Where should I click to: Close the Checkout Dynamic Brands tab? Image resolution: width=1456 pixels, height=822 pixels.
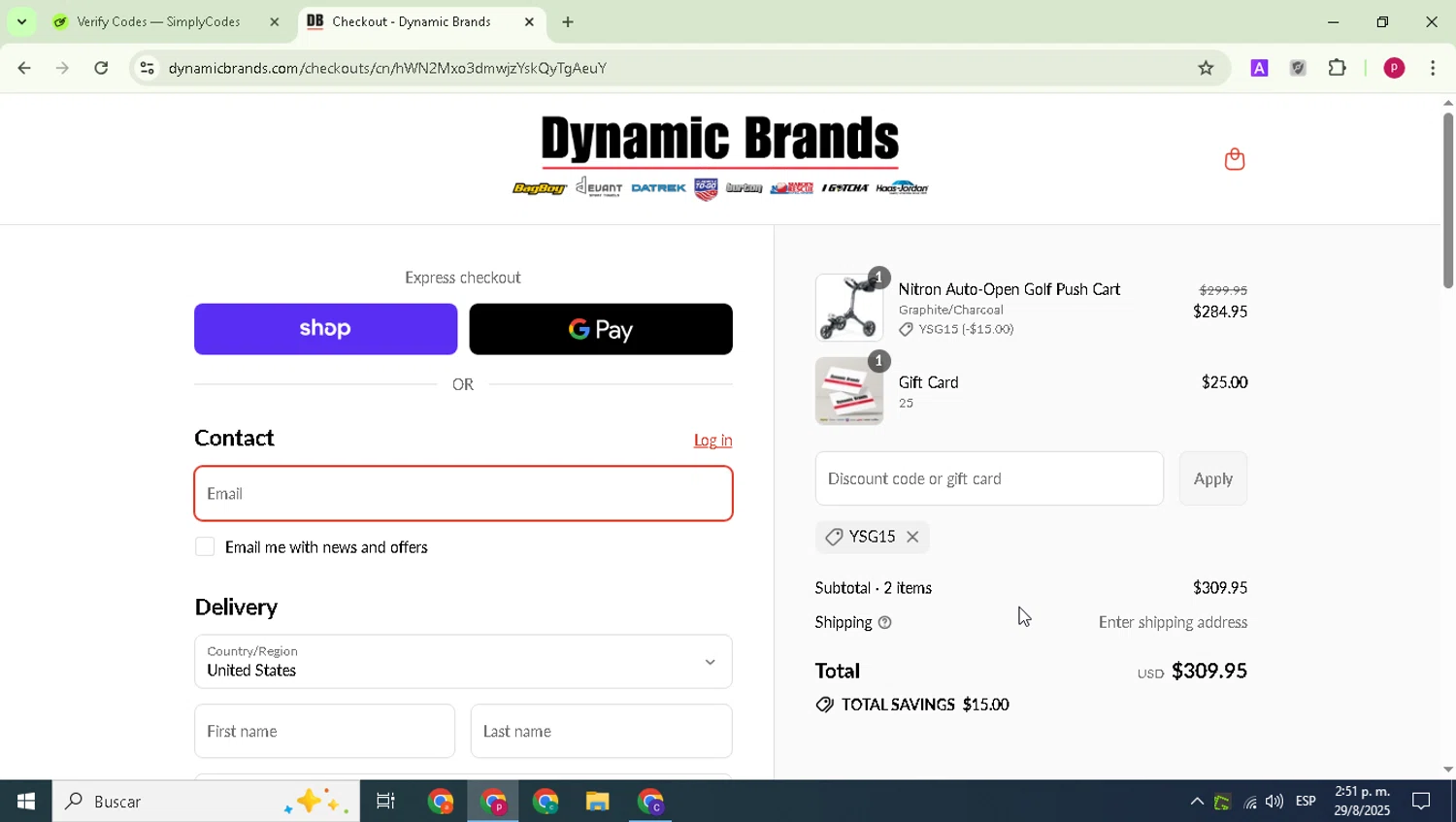click(x=529, y=21)
